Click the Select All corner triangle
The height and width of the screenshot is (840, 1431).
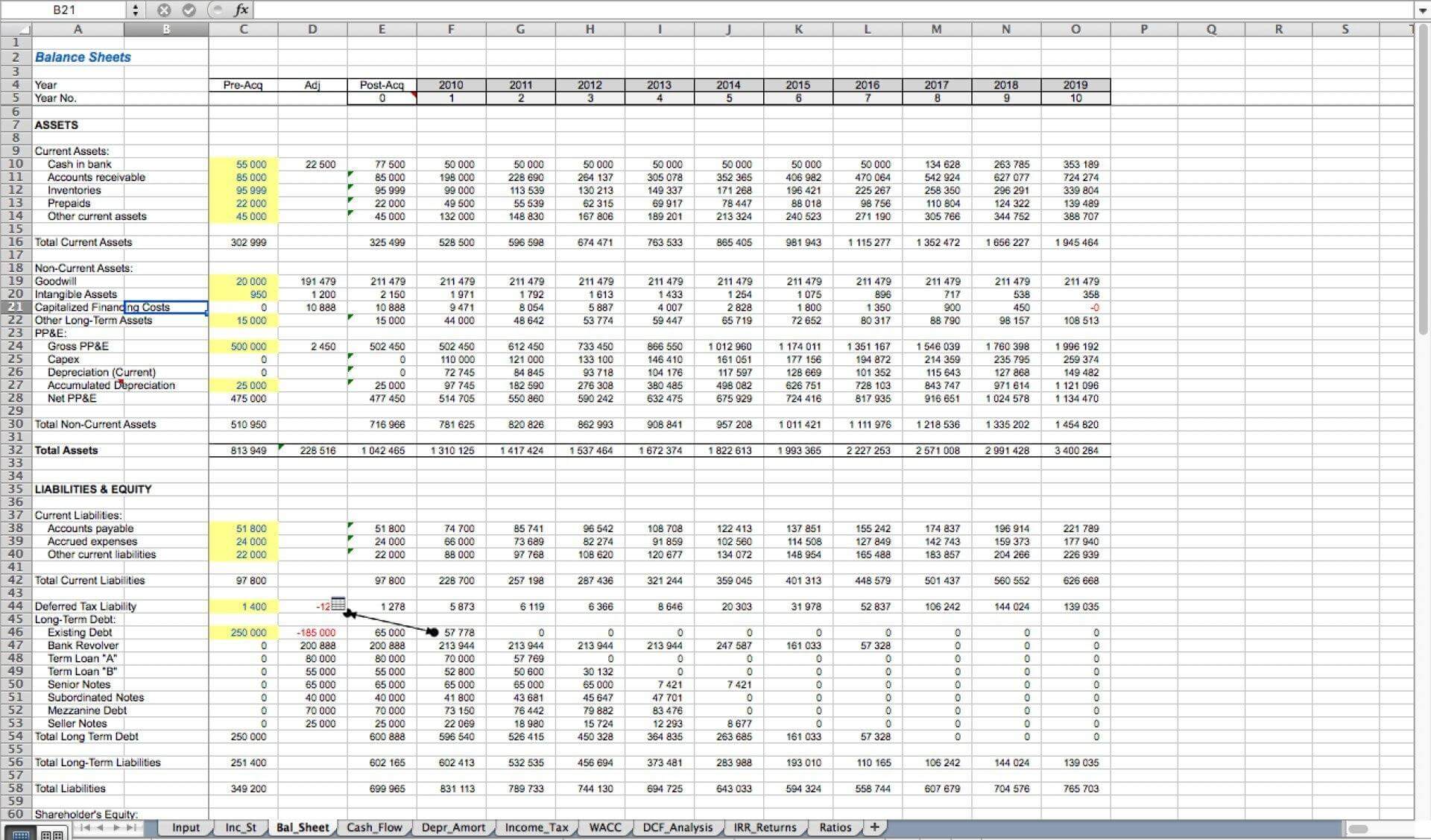[16, 30]
